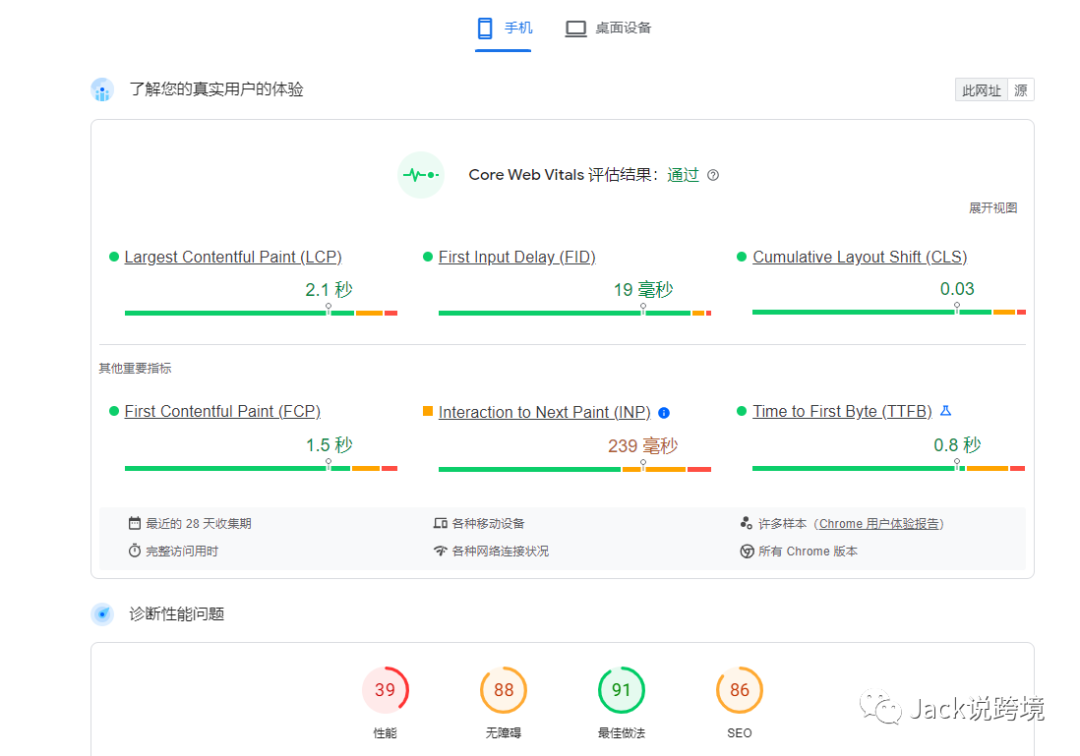Jump to the 86 SEO score gauge
Viewport: 1080px width, 756px height.
(739, 690)
